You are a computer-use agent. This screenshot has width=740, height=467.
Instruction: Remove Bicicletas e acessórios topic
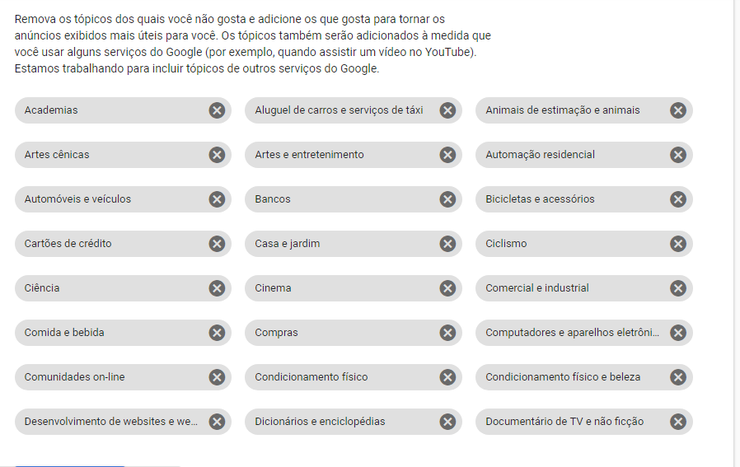(678, 199)
